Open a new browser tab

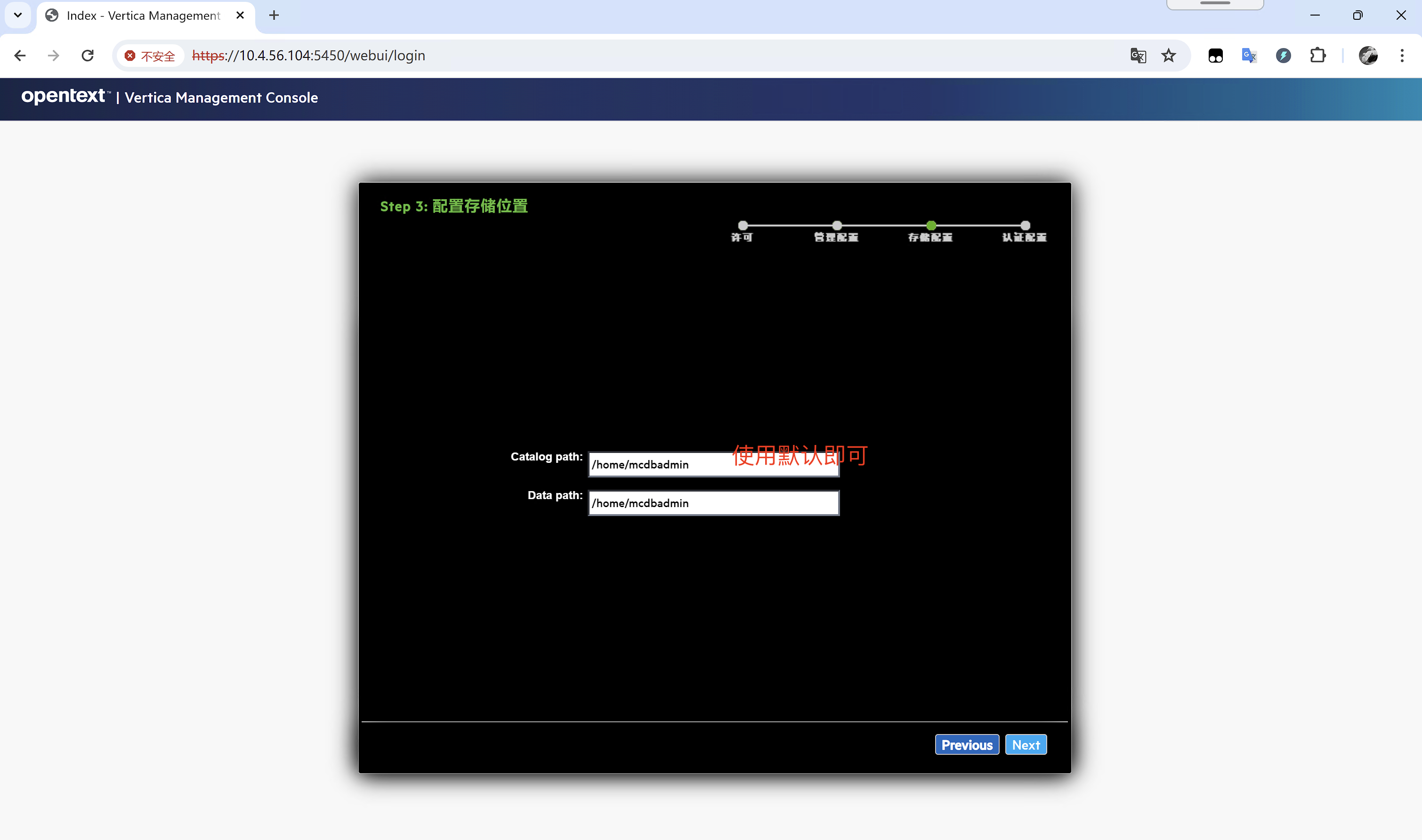point(274,15)
